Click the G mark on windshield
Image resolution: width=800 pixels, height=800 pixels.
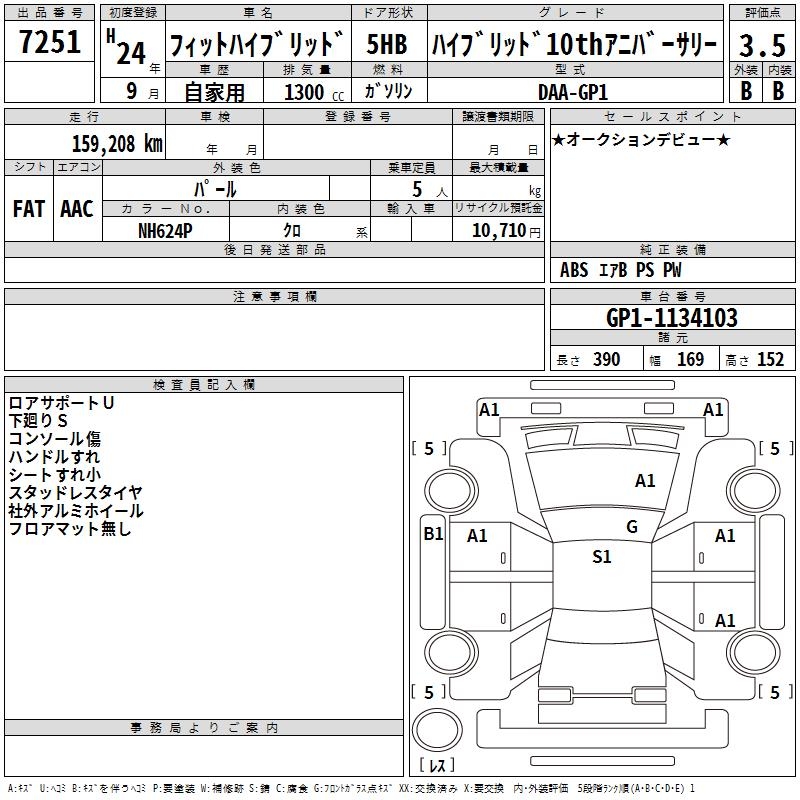click(x=632, y=527)
